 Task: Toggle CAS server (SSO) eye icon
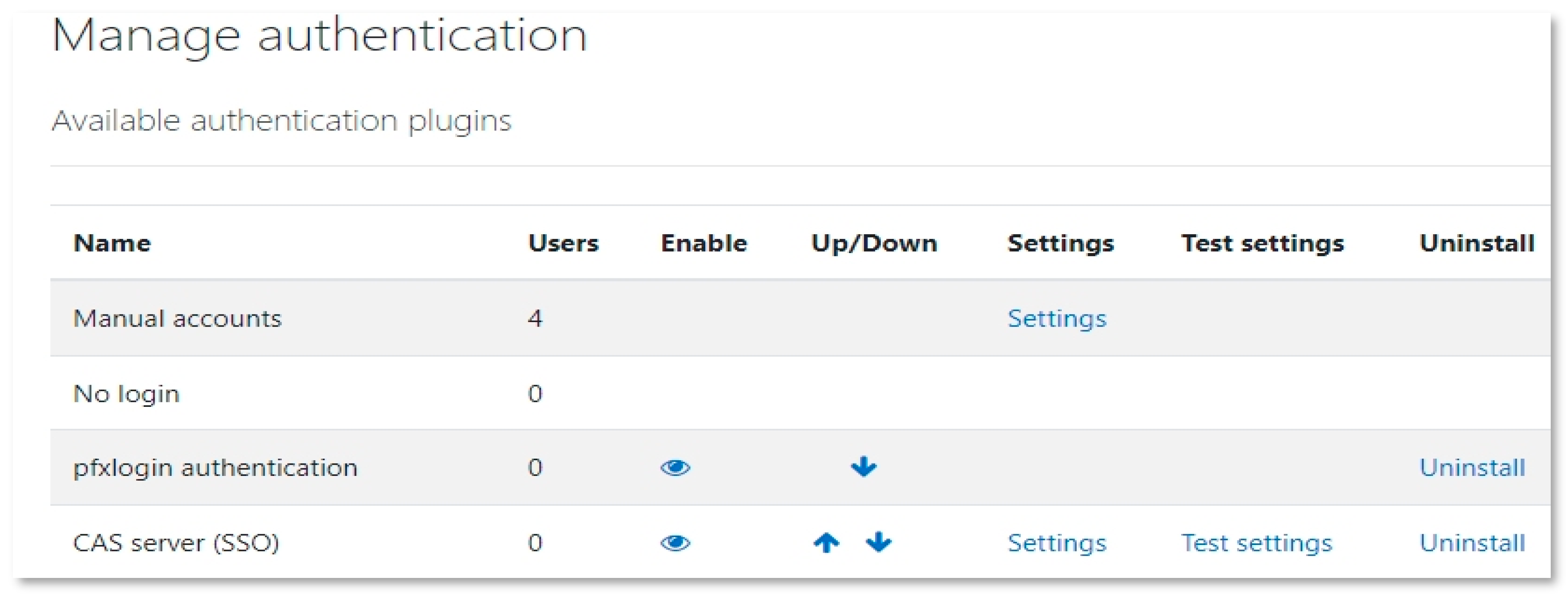tap(675, 542)
